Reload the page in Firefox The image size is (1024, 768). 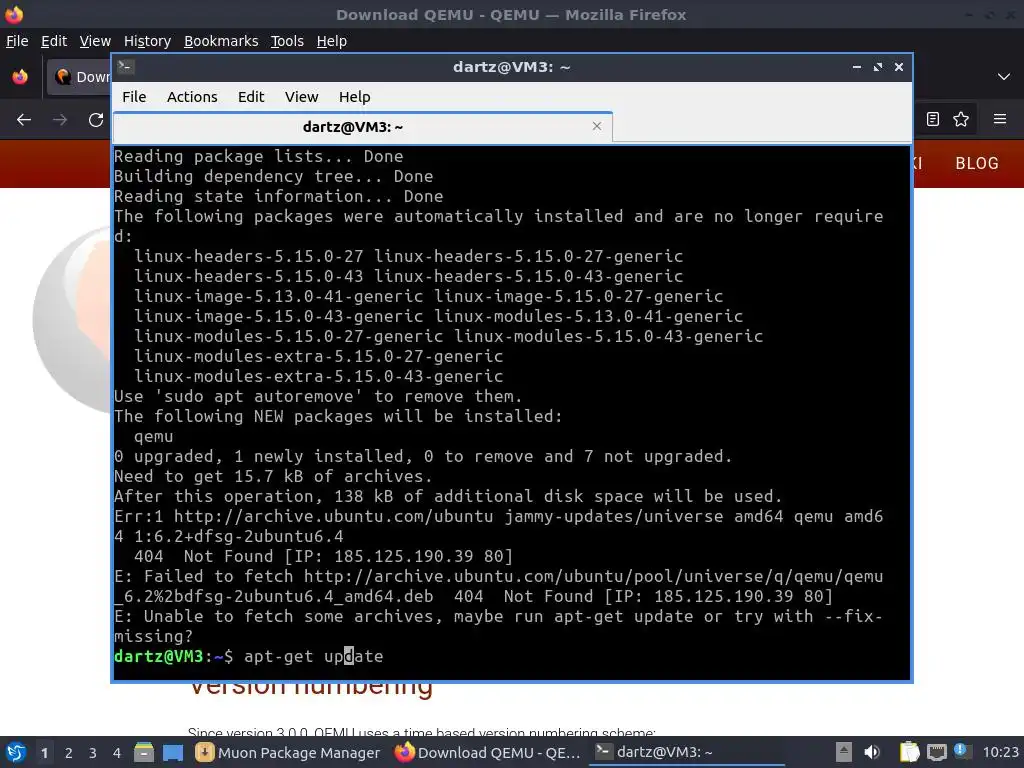[x=96, y=120]
